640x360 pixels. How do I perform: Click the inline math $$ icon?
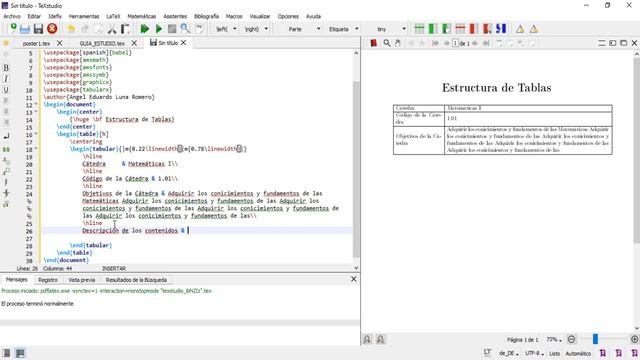6,149
